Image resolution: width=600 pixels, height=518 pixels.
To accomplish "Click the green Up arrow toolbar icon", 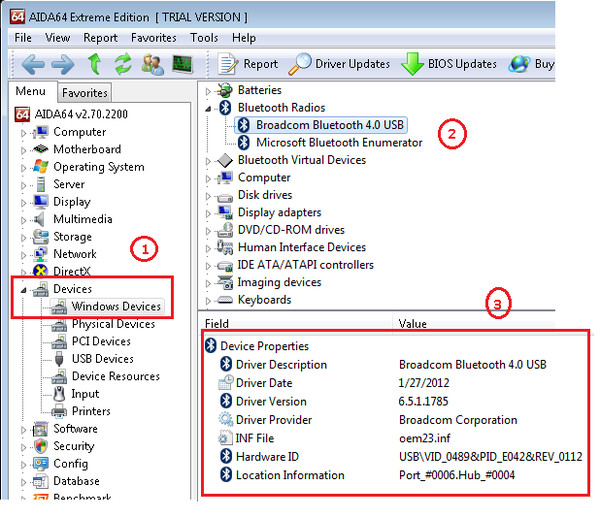I will coord(95,64).
